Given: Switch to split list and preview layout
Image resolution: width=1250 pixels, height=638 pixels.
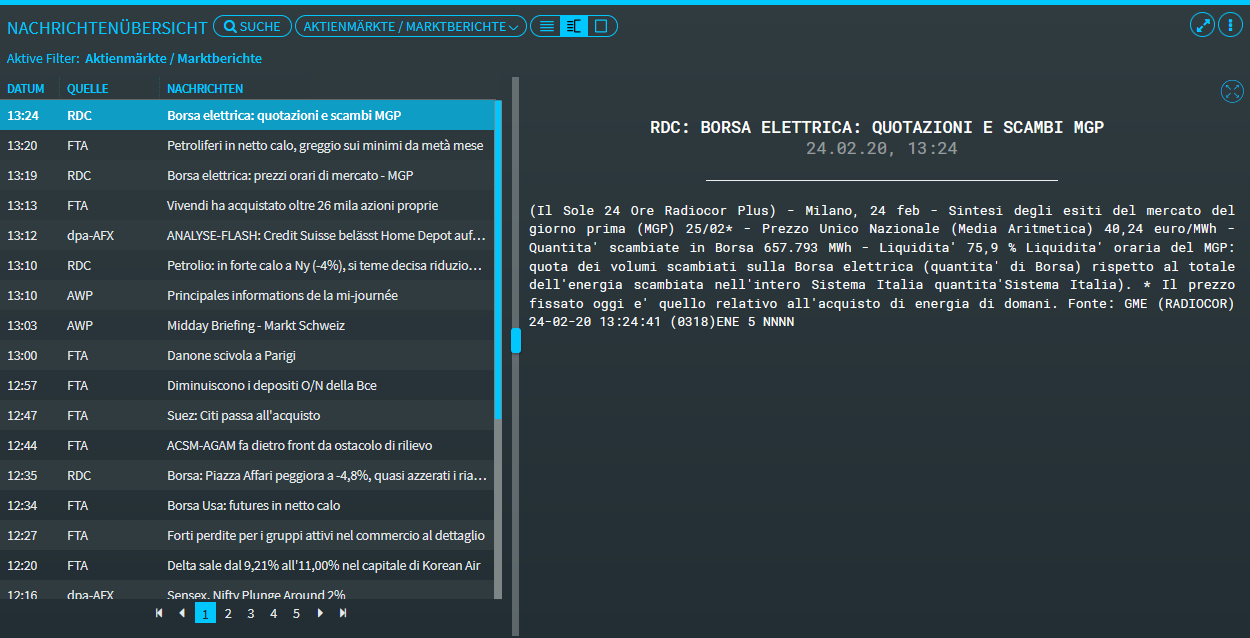Looking at the screenshot, I should tap(573, 27).
